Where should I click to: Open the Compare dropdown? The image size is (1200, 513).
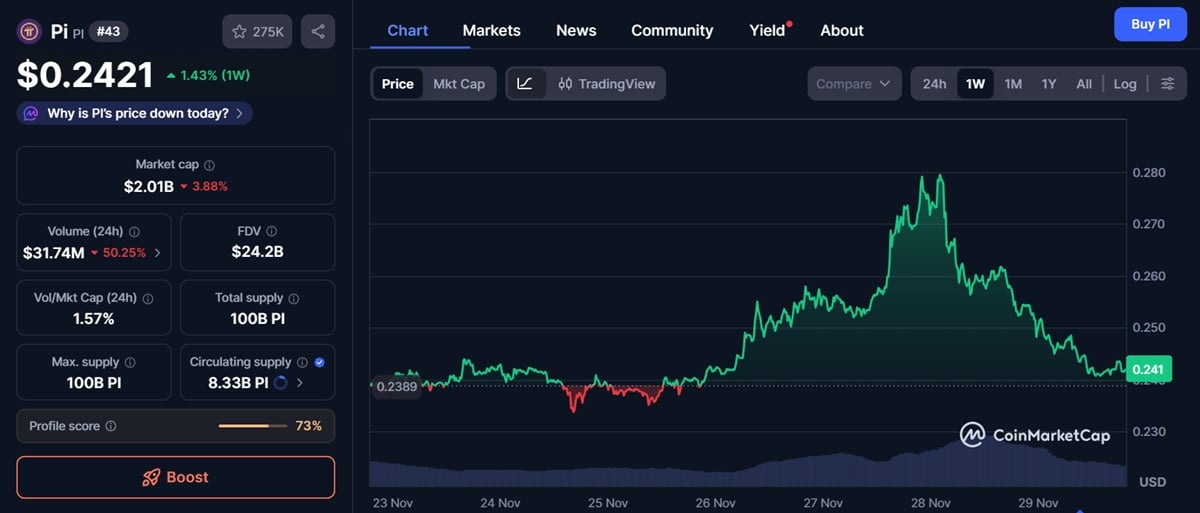coord(854,84)
